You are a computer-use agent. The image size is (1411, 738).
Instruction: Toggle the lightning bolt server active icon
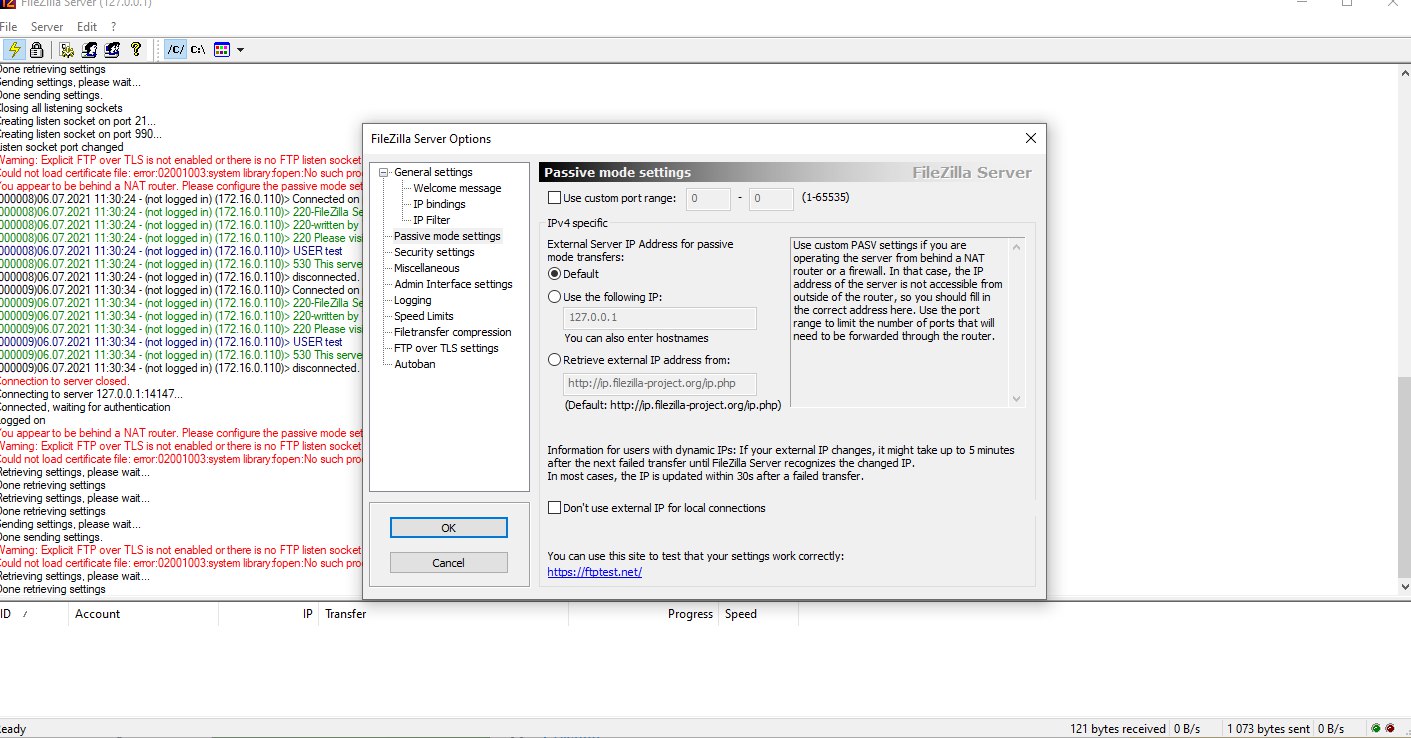(14, 49)
